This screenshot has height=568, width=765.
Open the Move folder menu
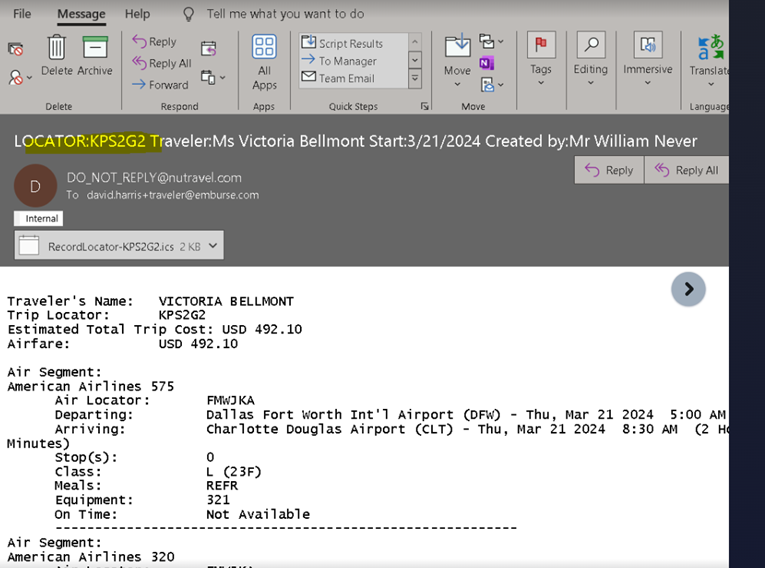457,61
